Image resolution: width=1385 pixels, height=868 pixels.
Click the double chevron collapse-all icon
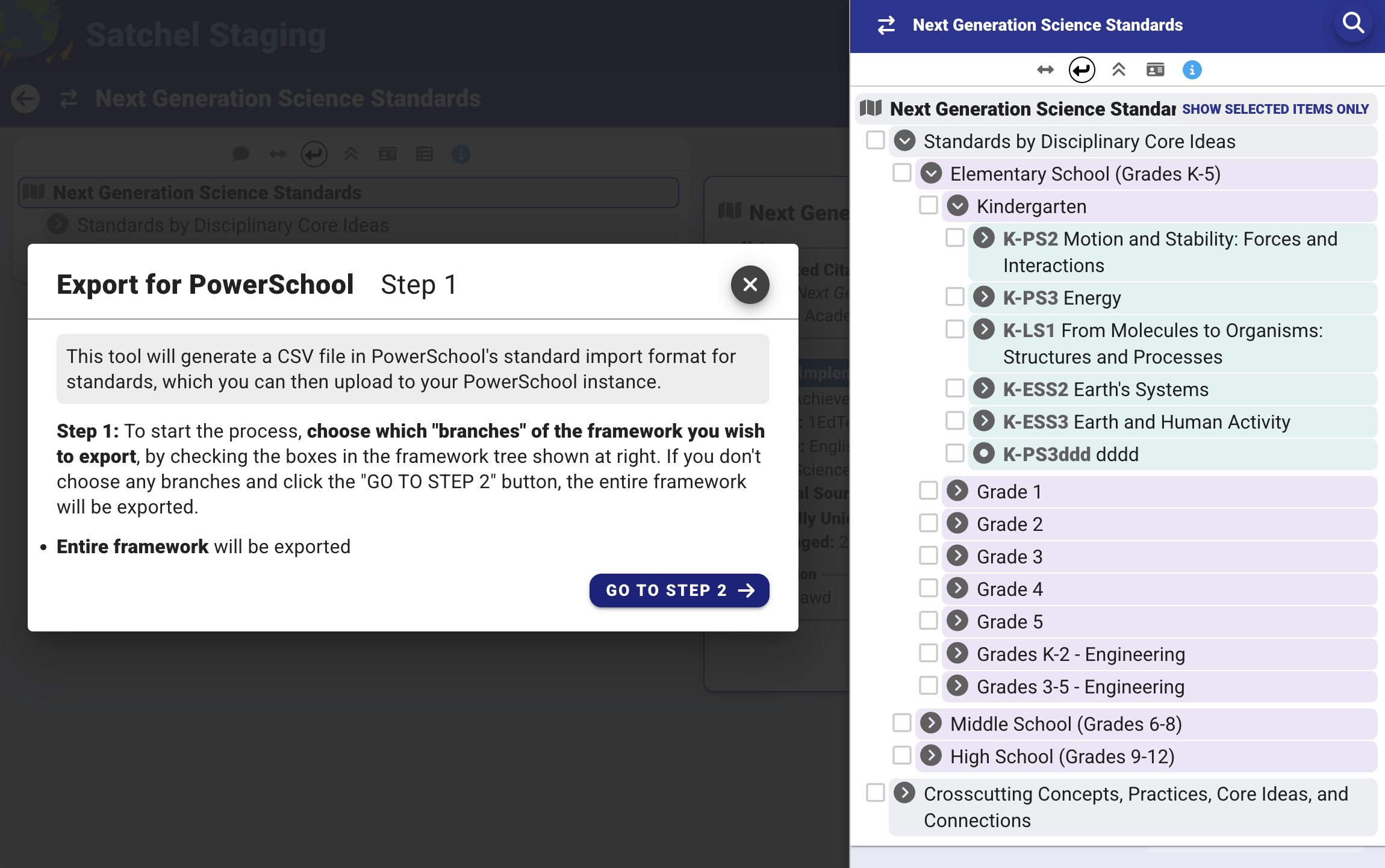(1118, 70)
